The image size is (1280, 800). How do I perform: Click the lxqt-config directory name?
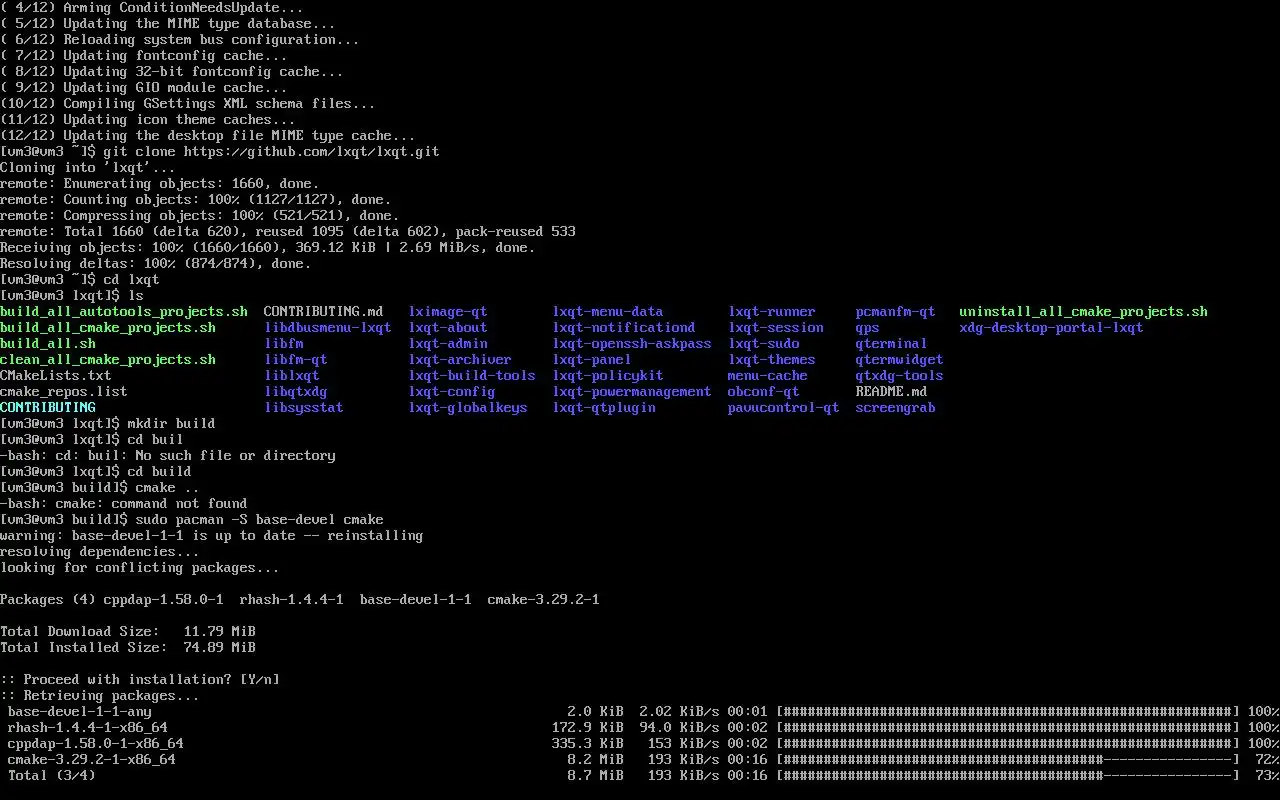click(x=452, y=392)
